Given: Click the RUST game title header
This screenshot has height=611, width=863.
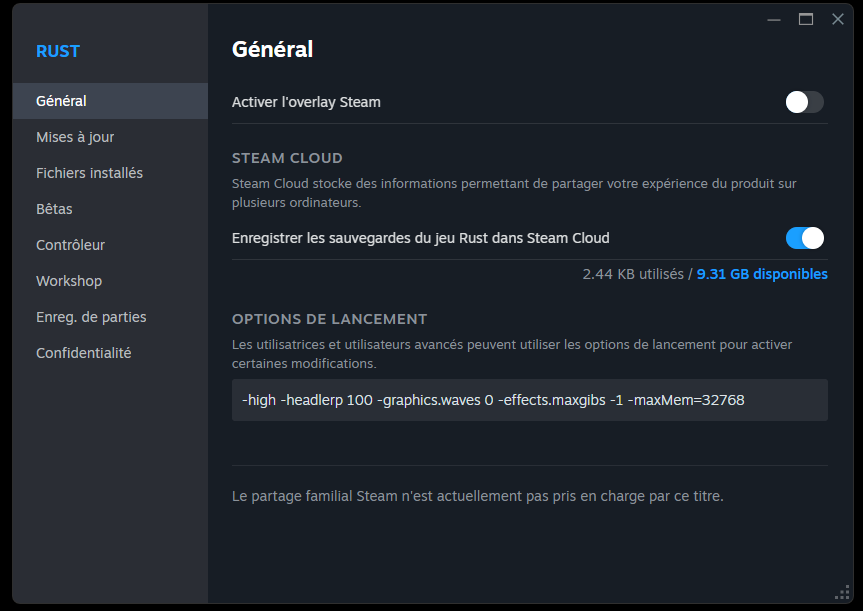Looking at the screenshot, I should (x=58, y=51).
